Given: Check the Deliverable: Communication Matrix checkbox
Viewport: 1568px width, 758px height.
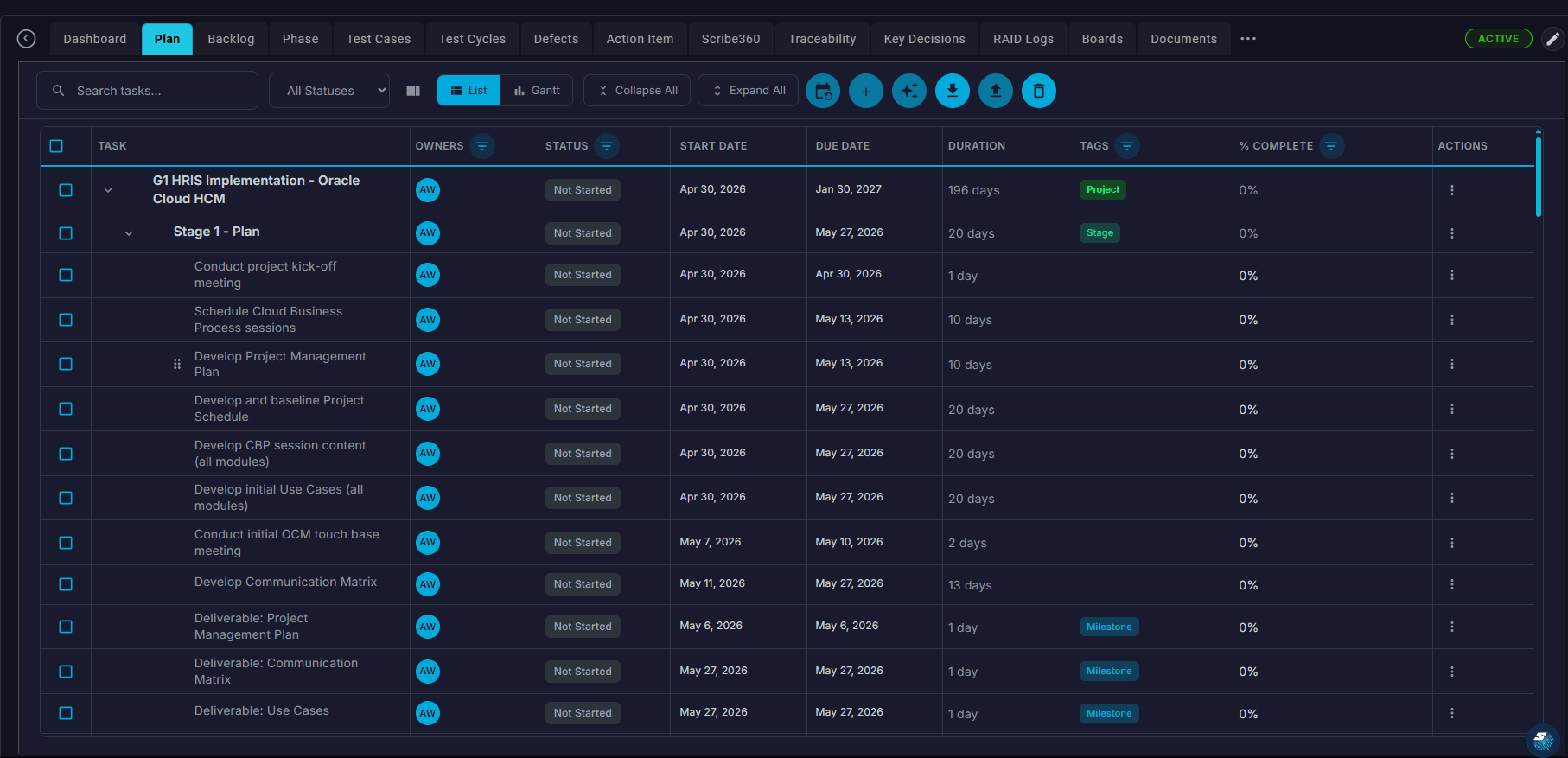Looking at the screenshot, I should pyautogui.click(x=66, y=672).
